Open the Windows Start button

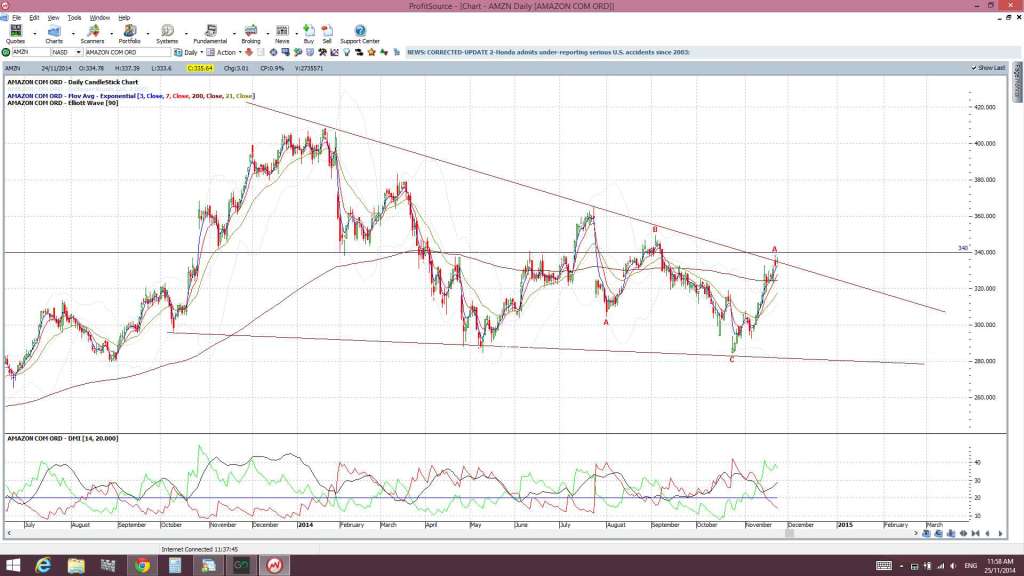(13, 566)
